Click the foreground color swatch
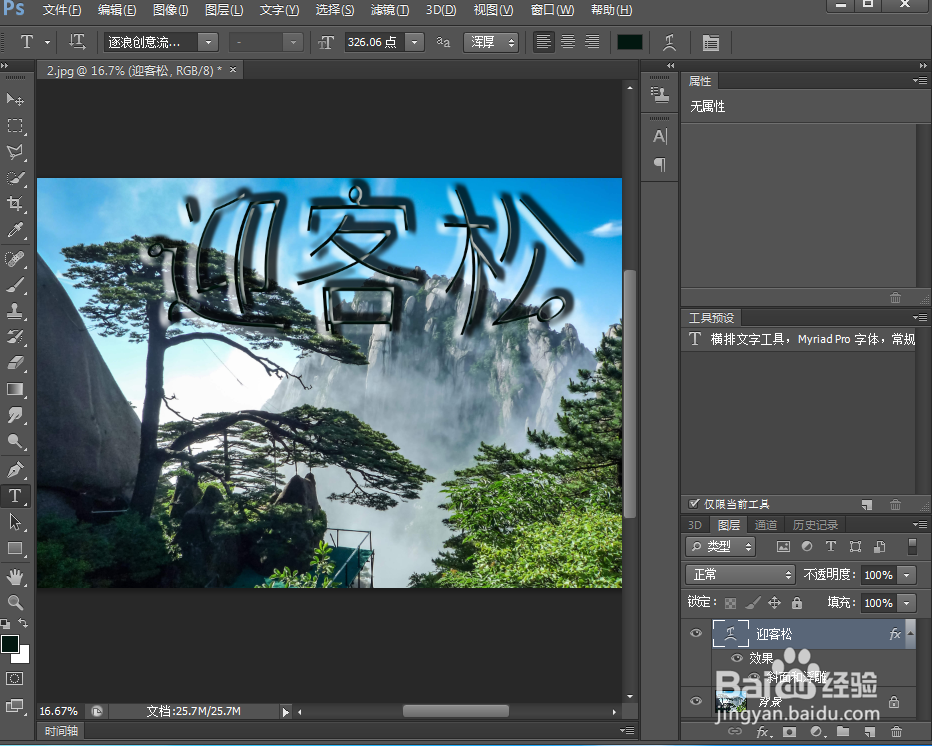This screenshot has height=746, width=932. click(10, 644)
